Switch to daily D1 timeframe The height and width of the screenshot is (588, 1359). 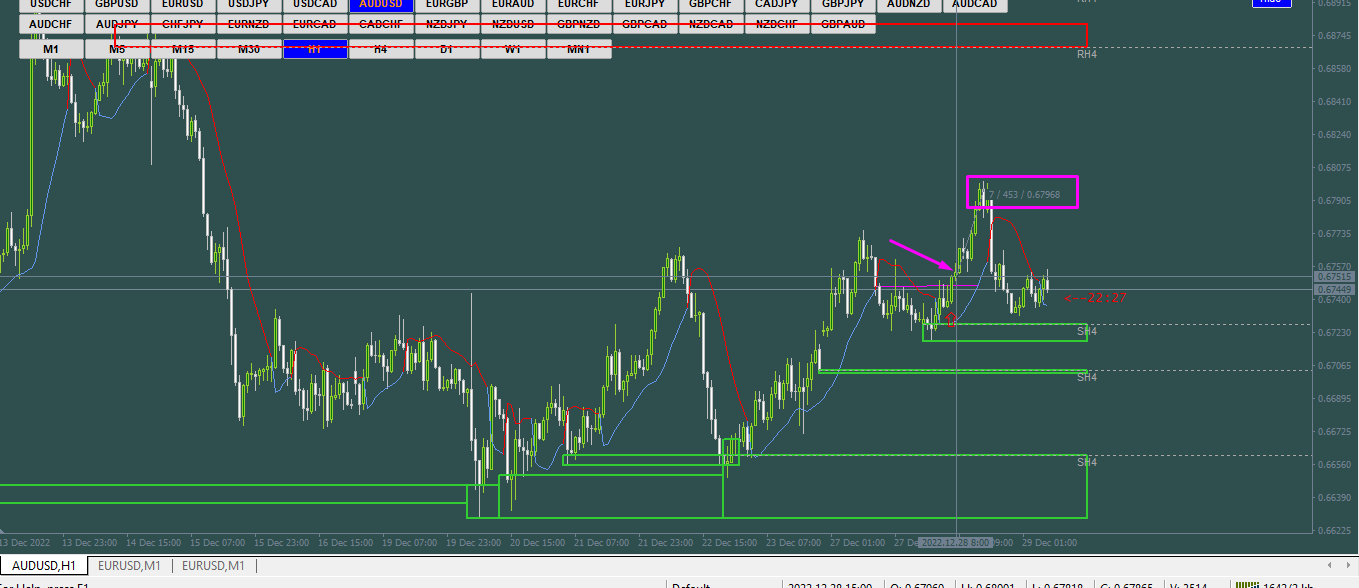447,49
